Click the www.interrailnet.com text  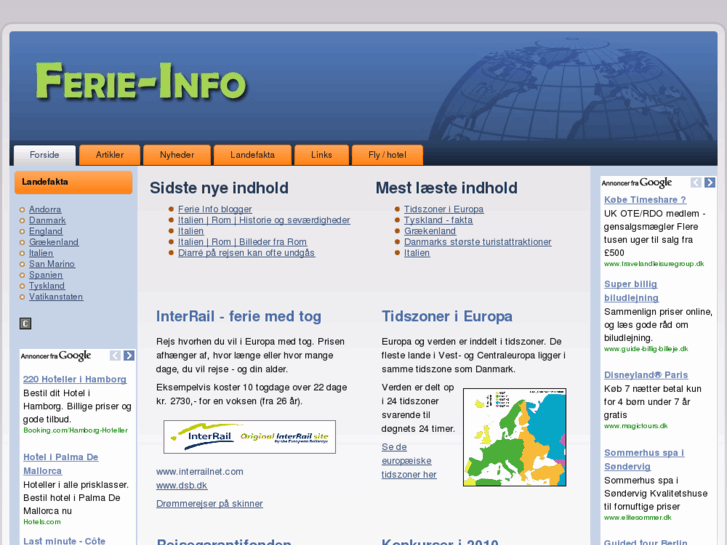[x=200, y=472]
